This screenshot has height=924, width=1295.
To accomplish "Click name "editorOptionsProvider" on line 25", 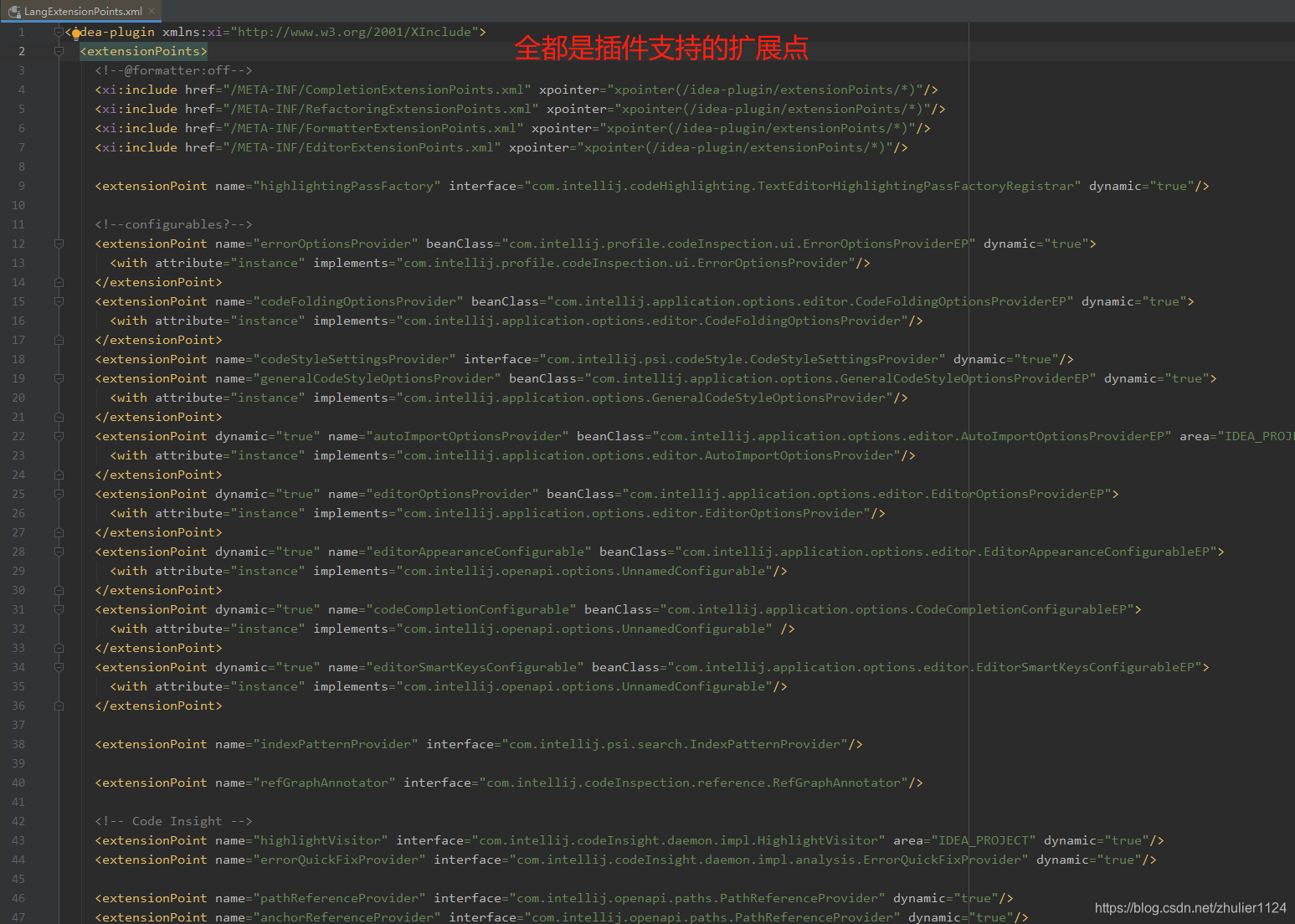I will pos(452,494).
